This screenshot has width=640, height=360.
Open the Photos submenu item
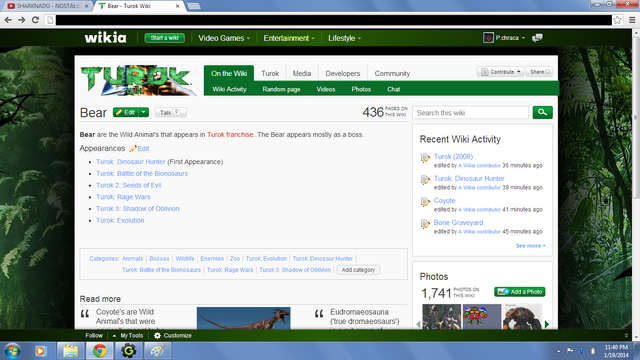(361, 89)
